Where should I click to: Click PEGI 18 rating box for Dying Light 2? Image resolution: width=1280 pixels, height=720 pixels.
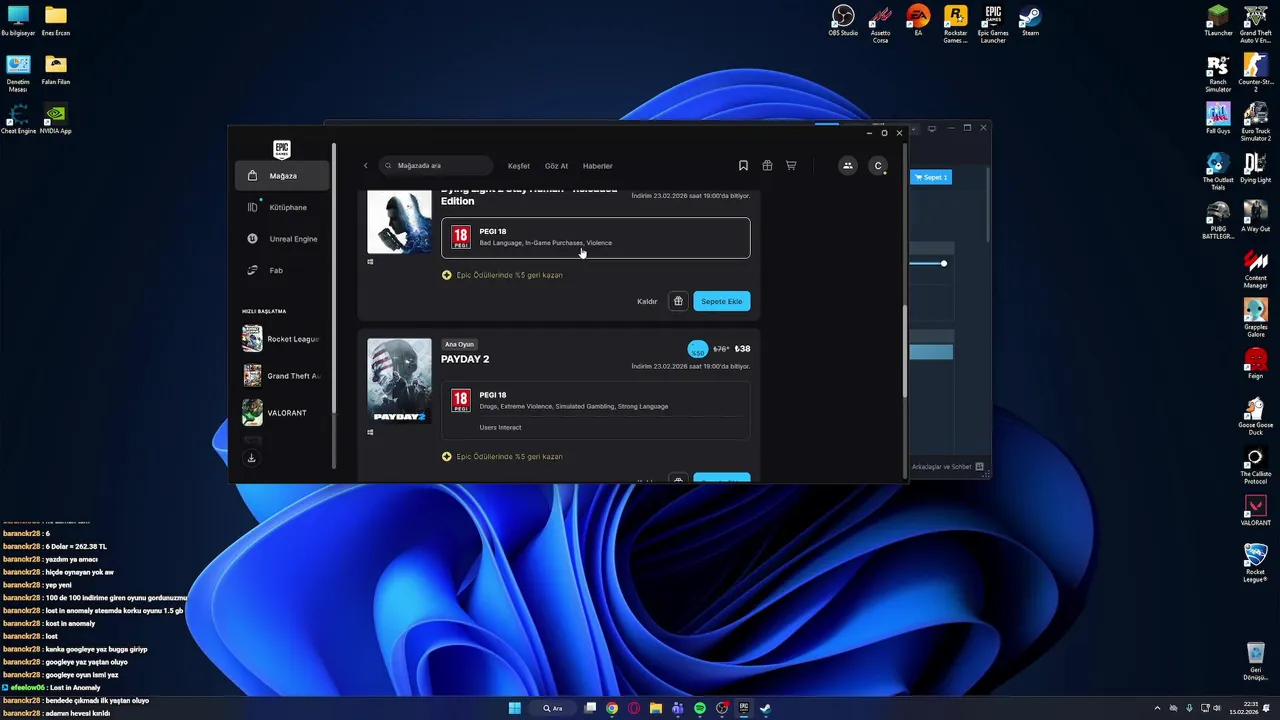click(595, 238)
